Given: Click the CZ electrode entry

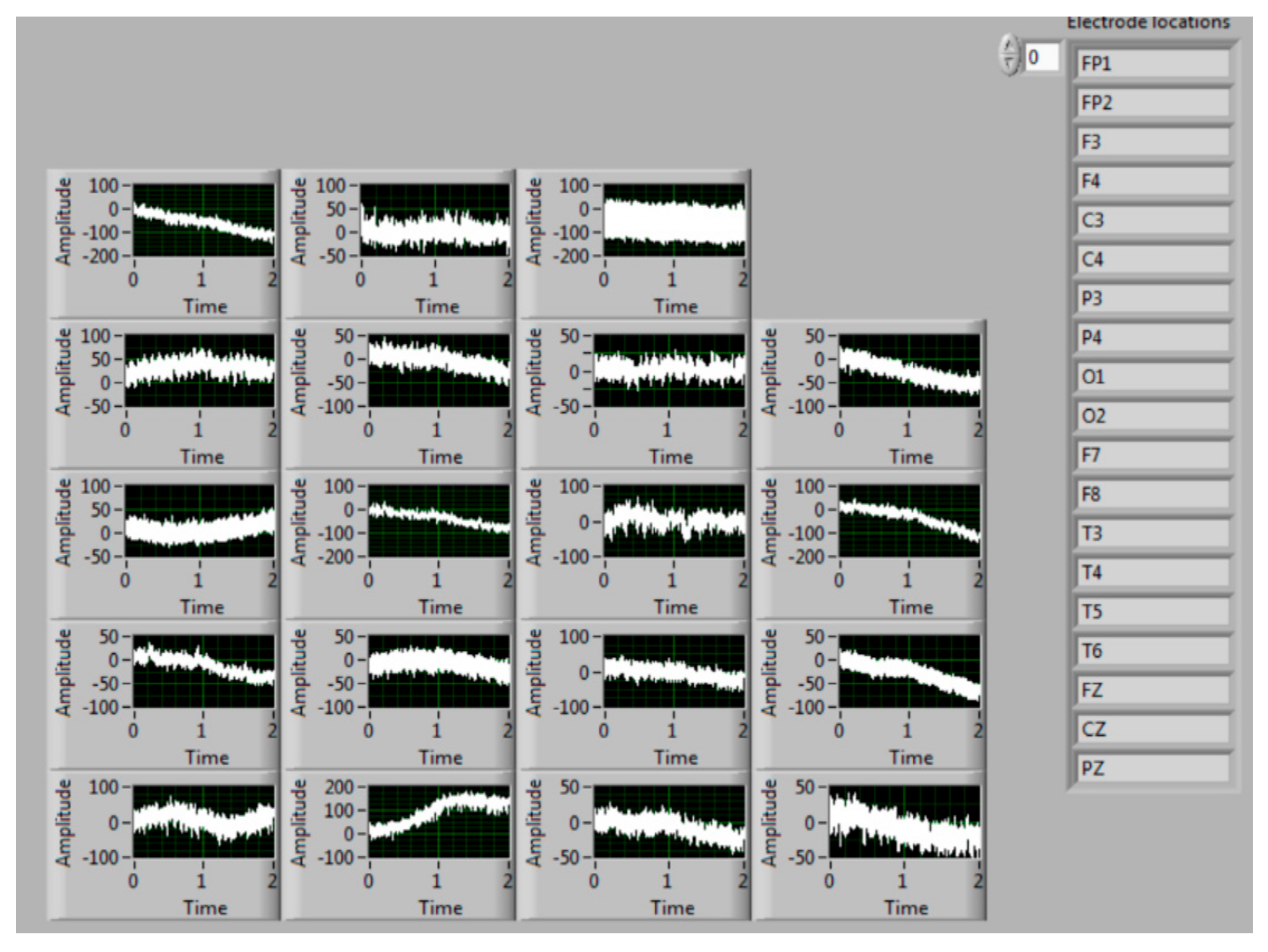Looking at the screenshot, I should (x=1152, y=729).
